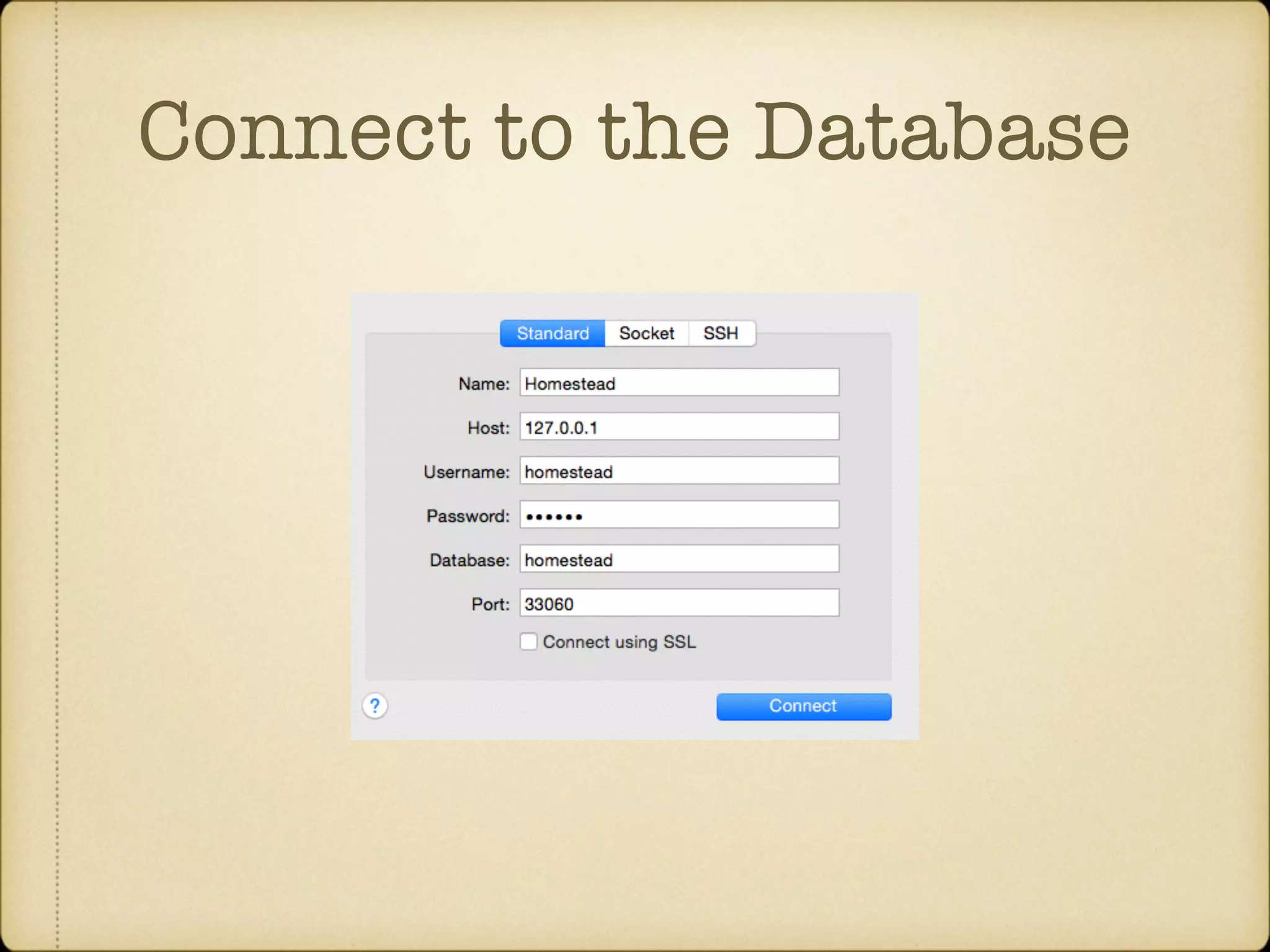Click the 'Host:' field label

tap(489, 428)
